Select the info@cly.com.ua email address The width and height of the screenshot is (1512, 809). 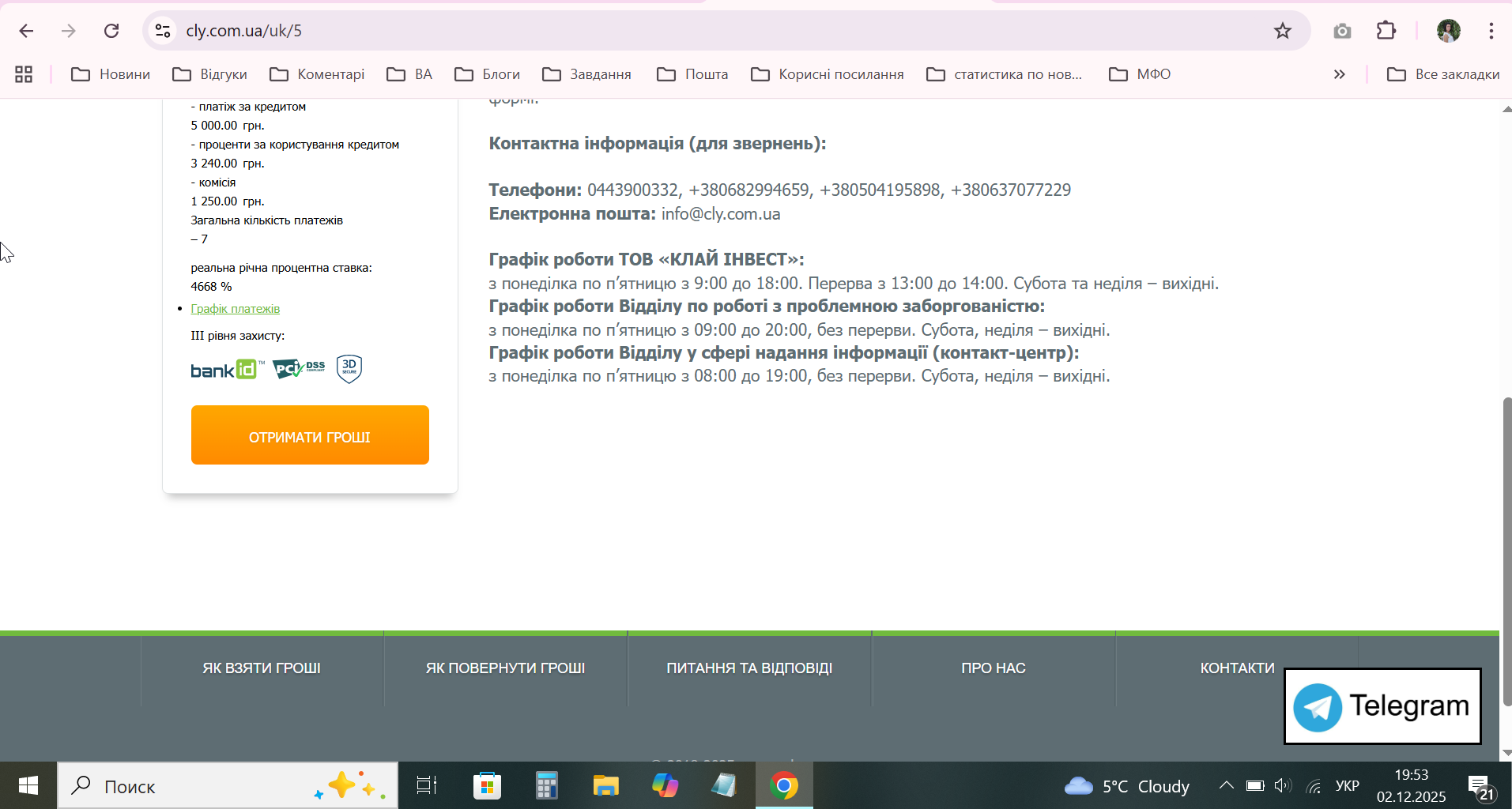721,214
